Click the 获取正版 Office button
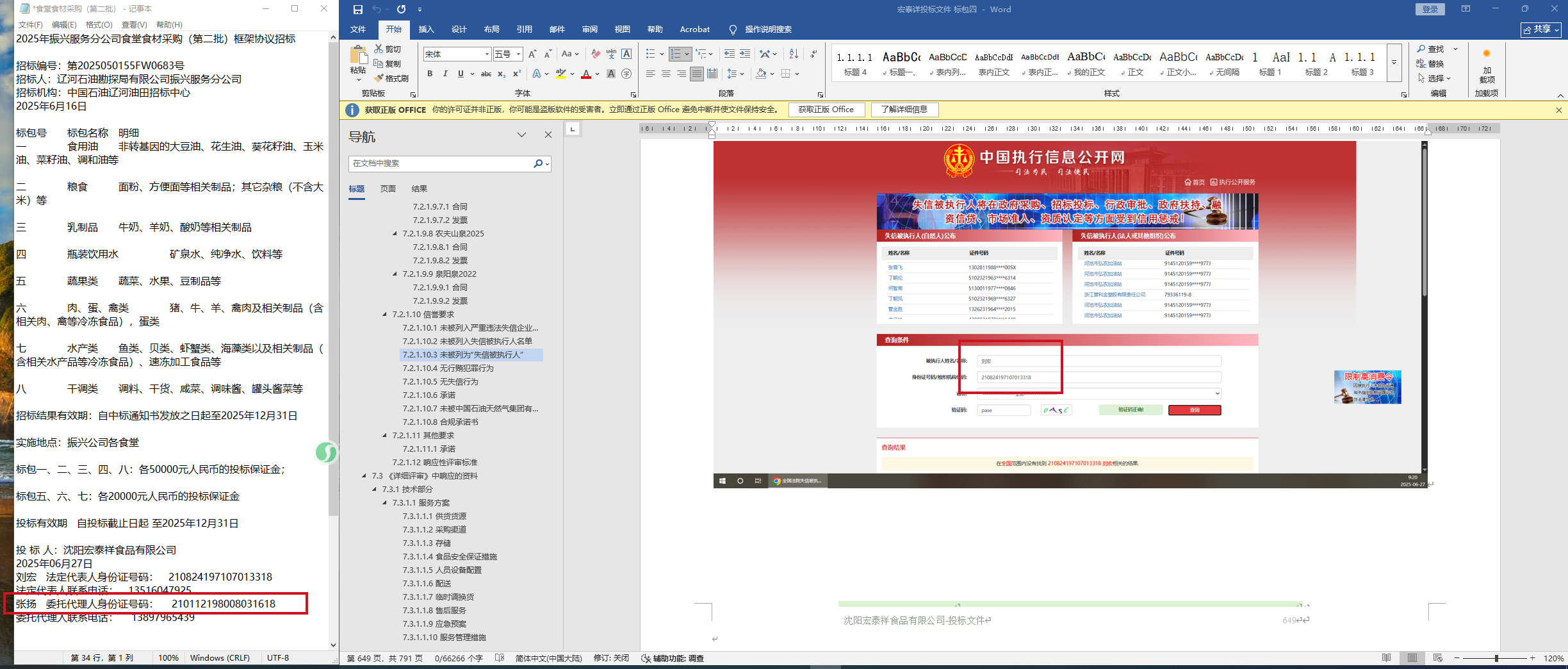 pos(826,110)
